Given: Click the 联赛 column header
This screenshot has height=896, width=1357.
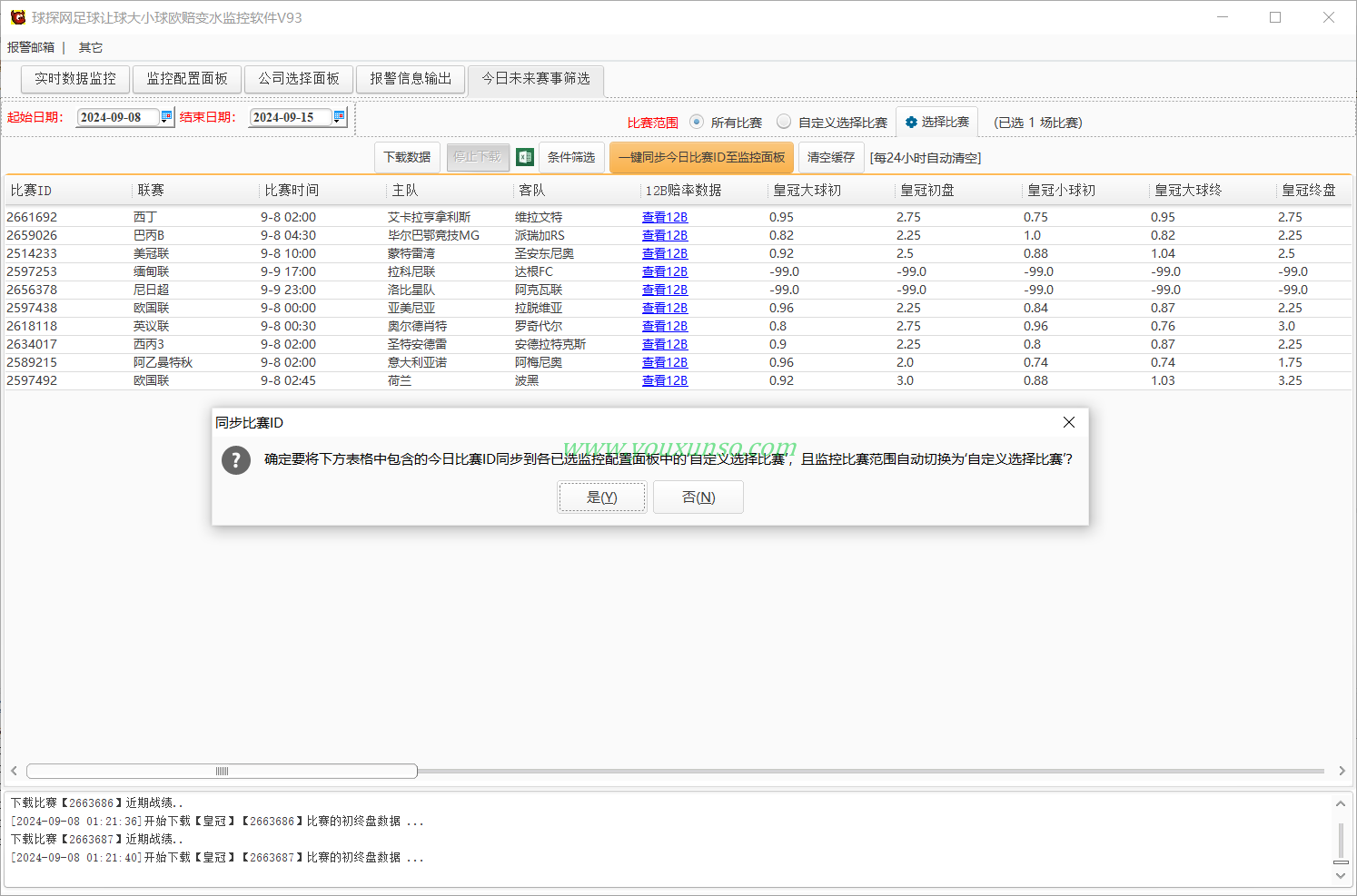Looking at the screenshot, I should [x=195, y=191].
